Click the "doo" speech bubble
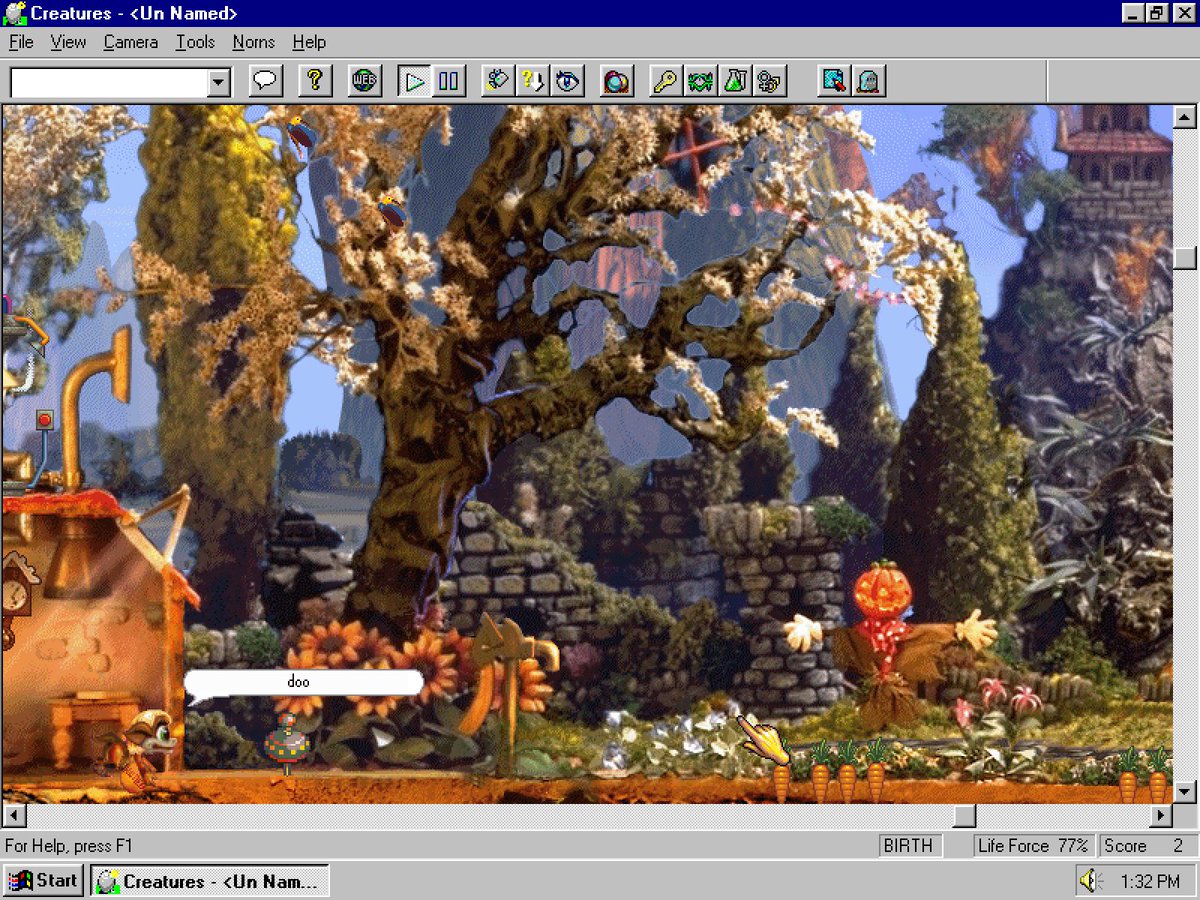 pos(303,683)
